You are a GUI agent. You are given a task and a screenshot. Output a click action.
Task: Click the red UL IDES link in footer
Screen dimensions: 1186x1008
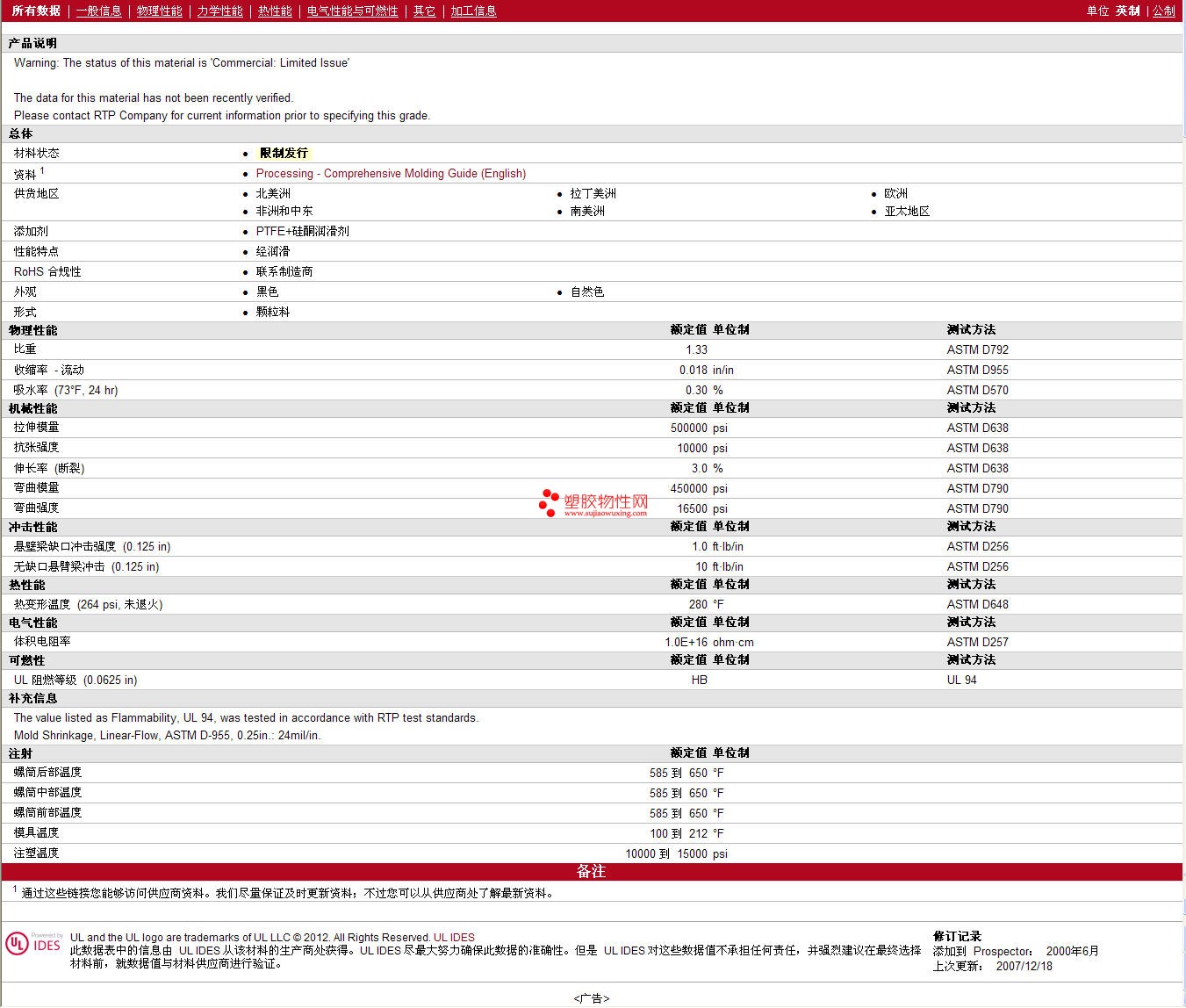point(454,938)
